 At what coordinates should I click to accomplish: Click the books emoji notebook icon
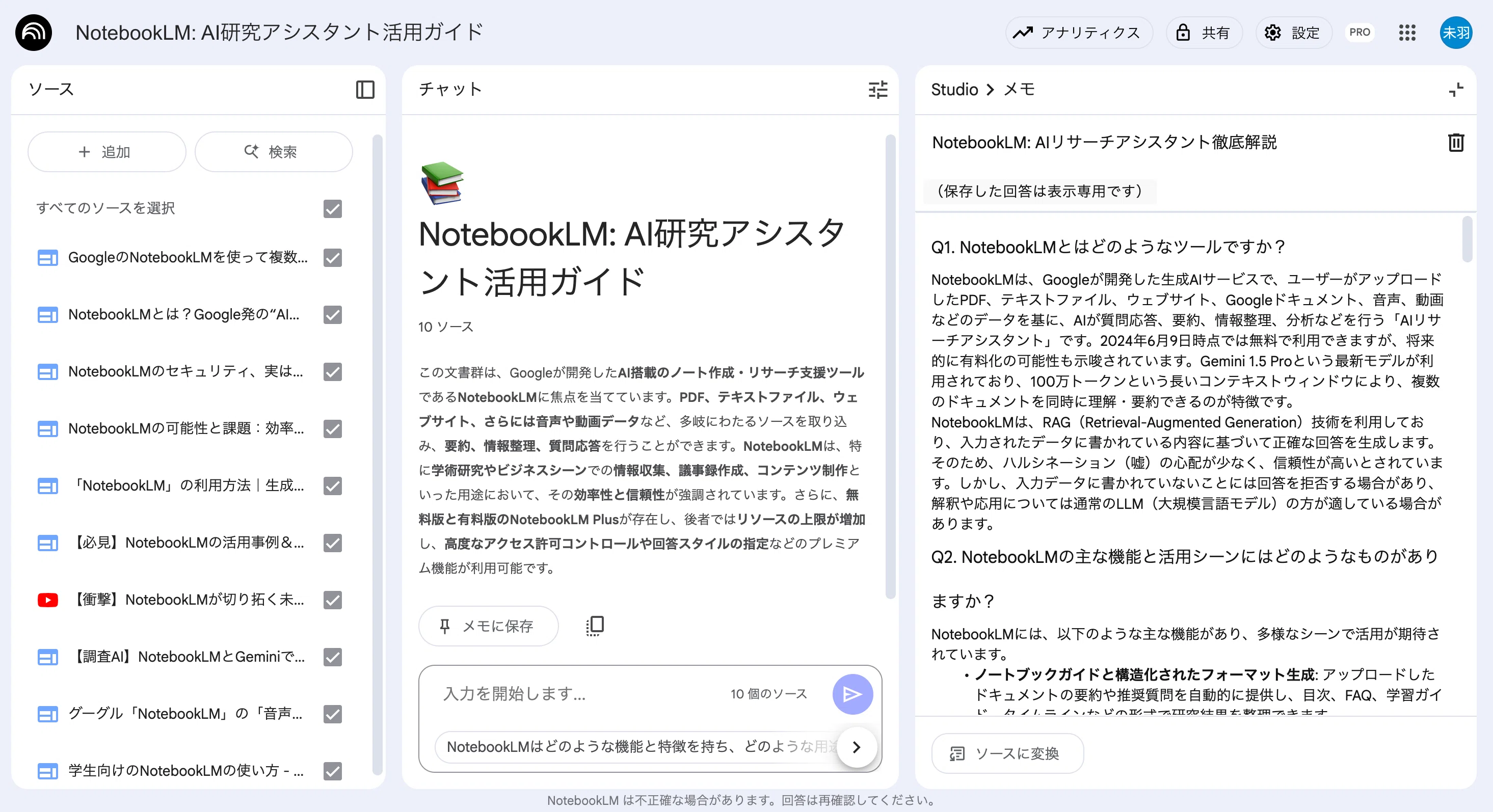[x=442, y=183]
